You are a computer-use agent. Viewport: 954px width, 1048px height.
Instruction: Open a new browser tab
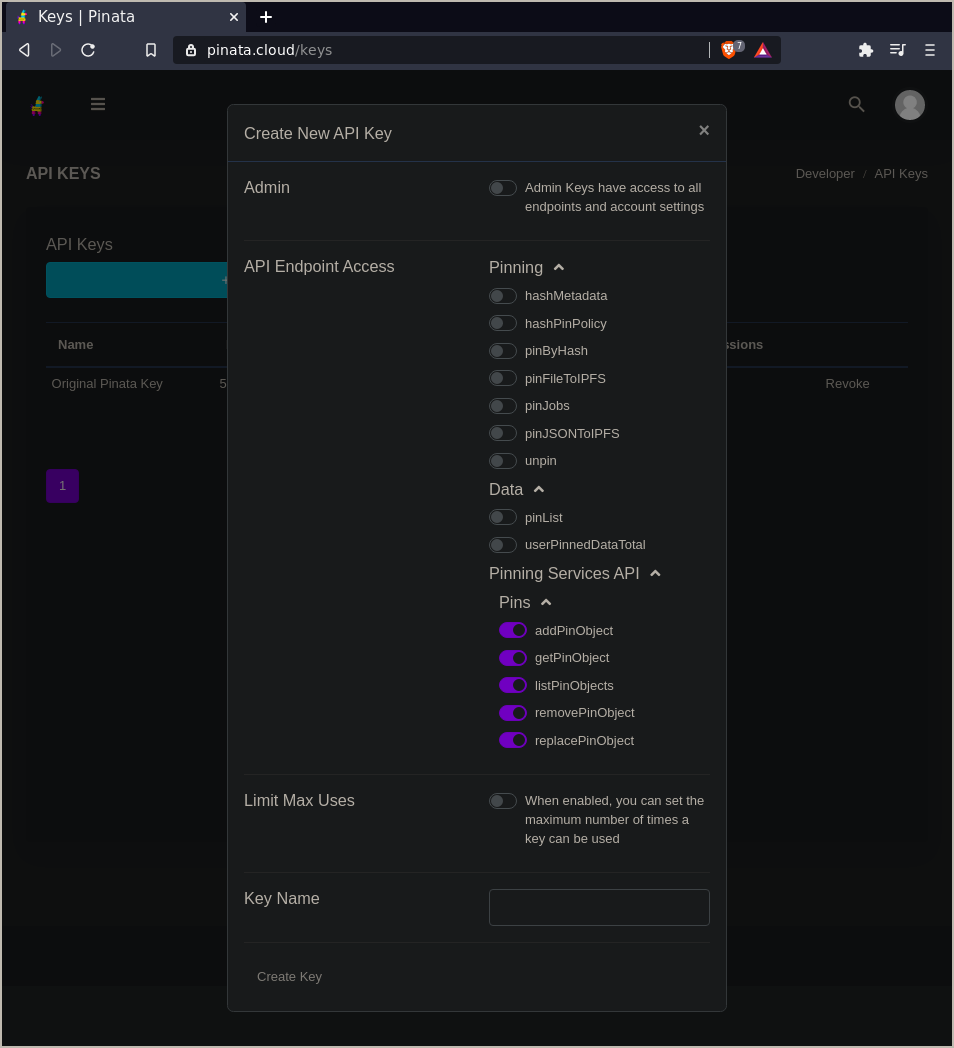[x=265, y=17]
